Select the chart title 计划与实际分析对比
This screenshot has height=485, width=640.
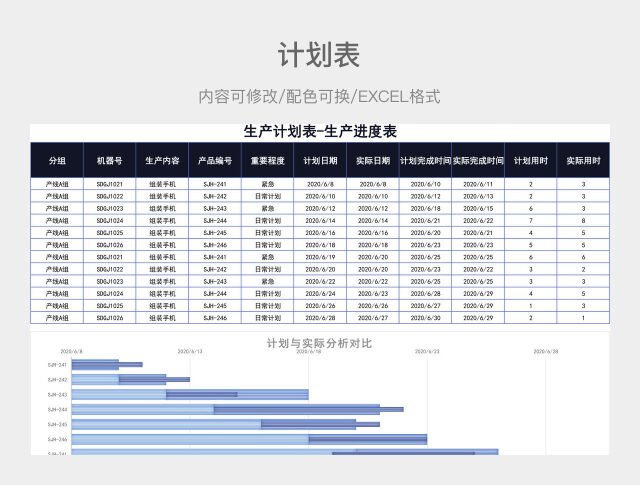(x=320, y=343)
